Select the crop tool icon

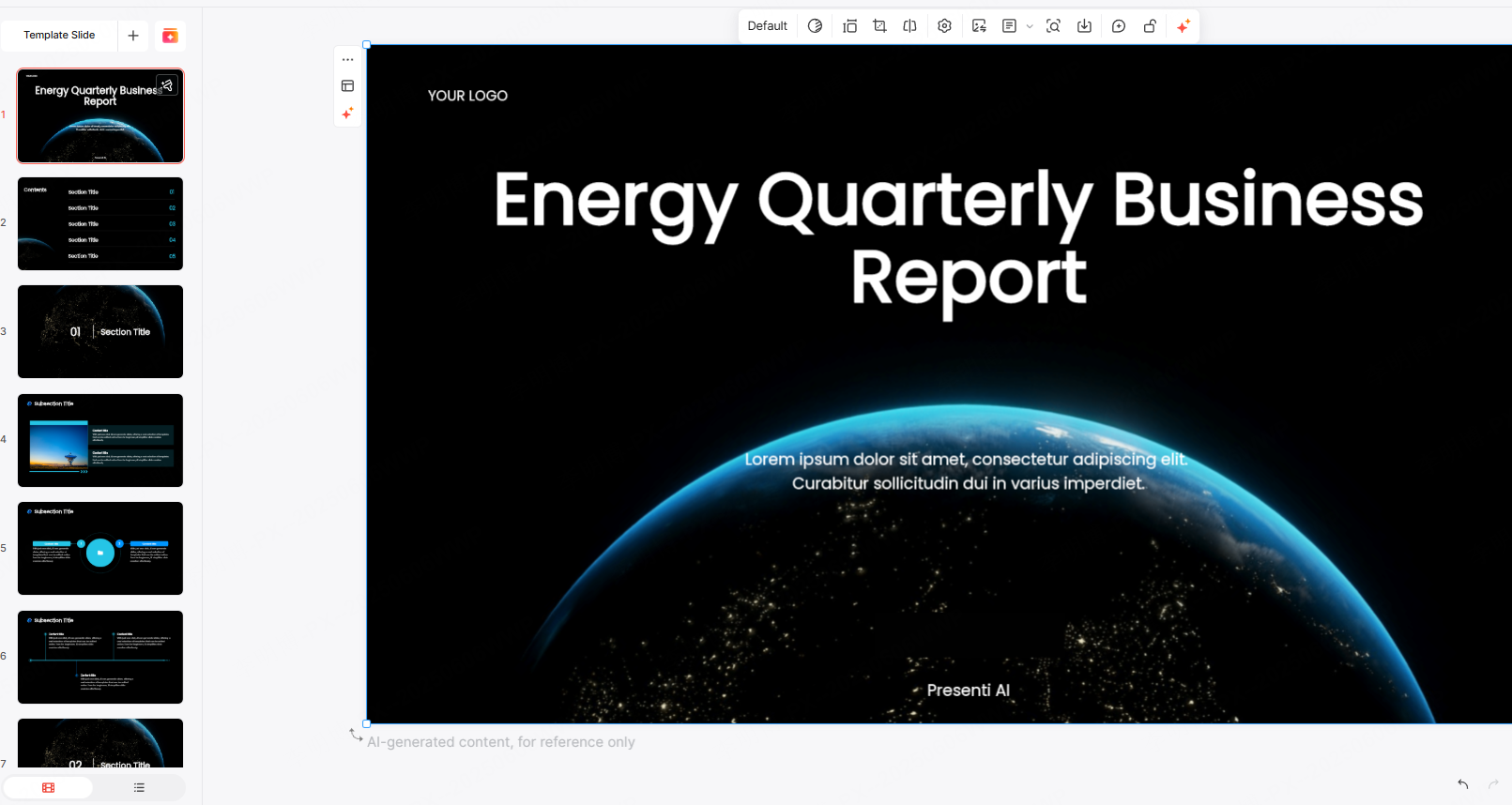879,26
